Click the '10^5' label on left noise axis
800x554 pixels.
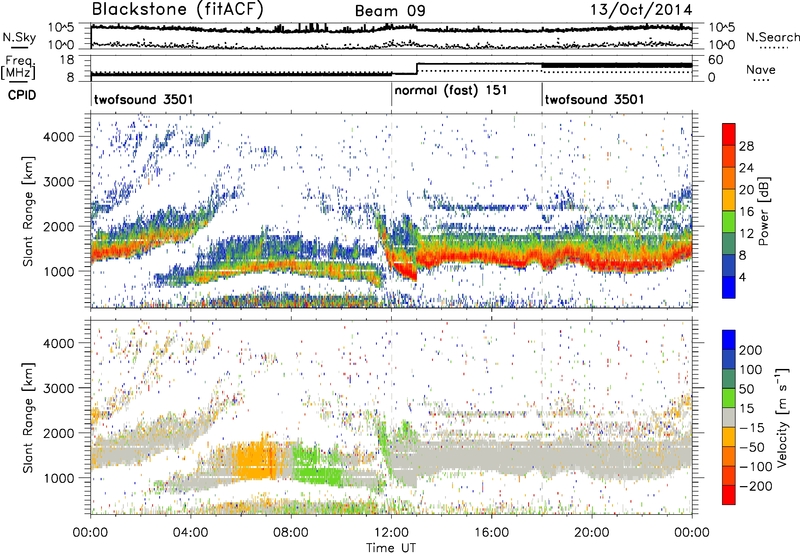pyautogui.click(x=61, y=27)
